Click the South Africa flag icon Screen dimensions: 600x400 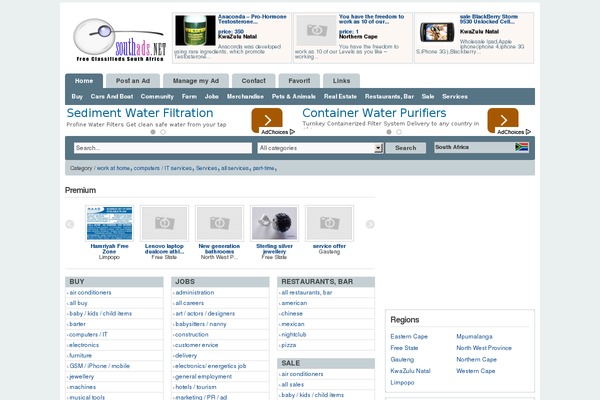coord(521,147)
